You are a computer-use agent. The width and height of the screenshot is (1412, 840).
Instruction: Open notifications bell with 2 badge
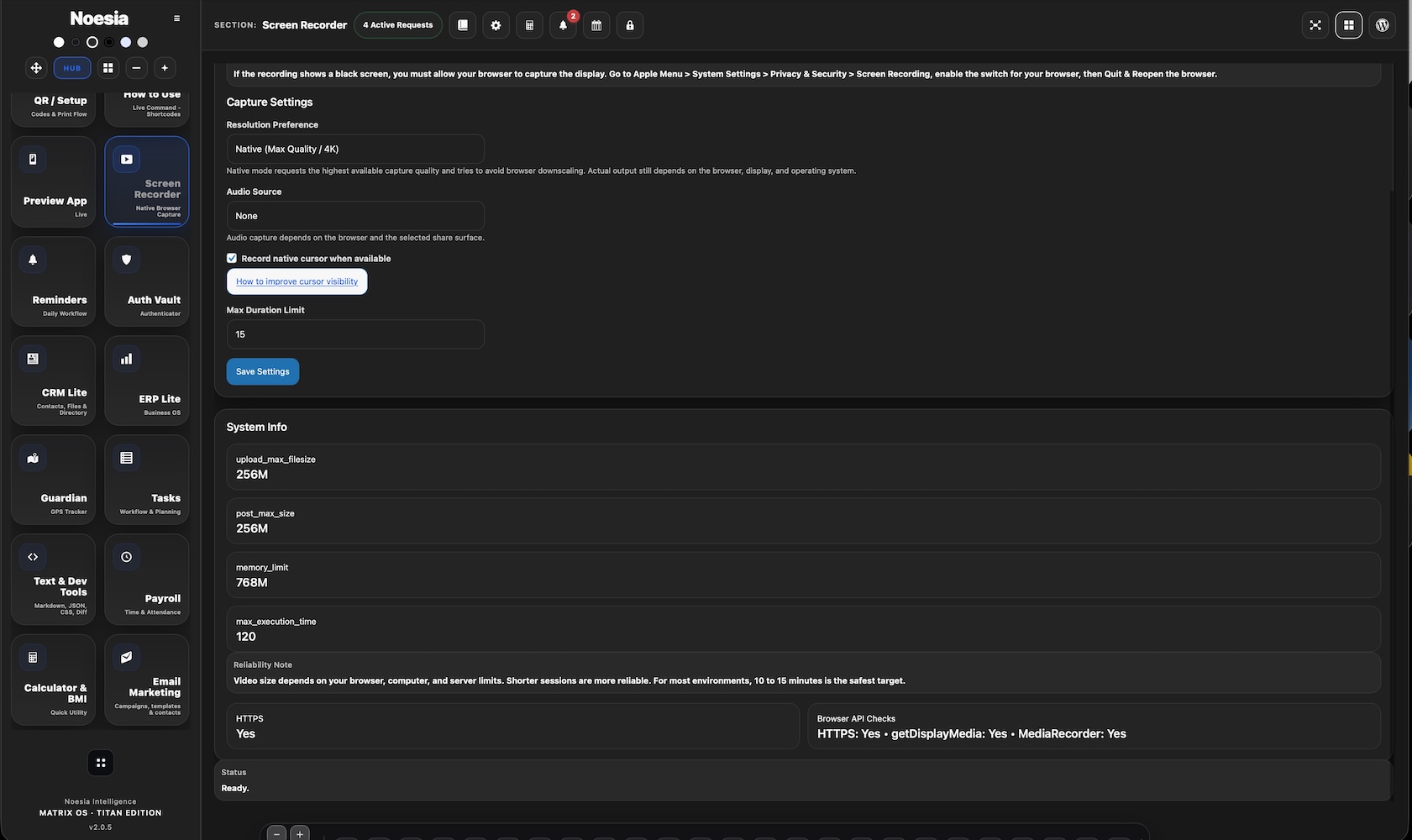563,25
